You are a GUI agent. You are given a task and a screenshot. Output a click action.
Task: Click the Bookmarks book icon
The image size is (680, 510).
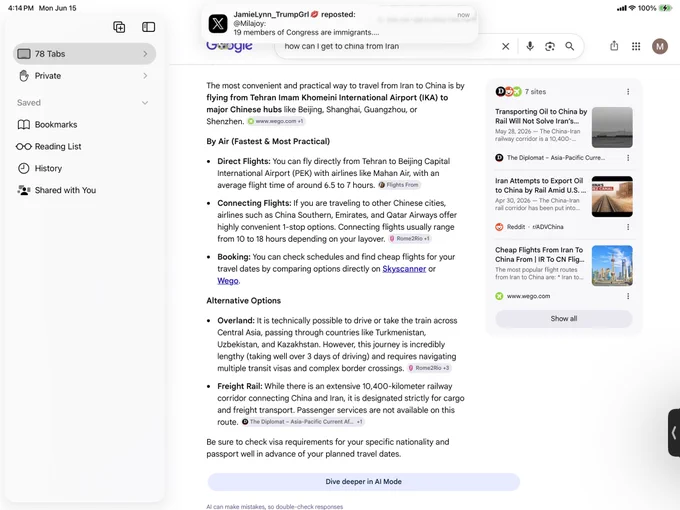click(23, 124)
